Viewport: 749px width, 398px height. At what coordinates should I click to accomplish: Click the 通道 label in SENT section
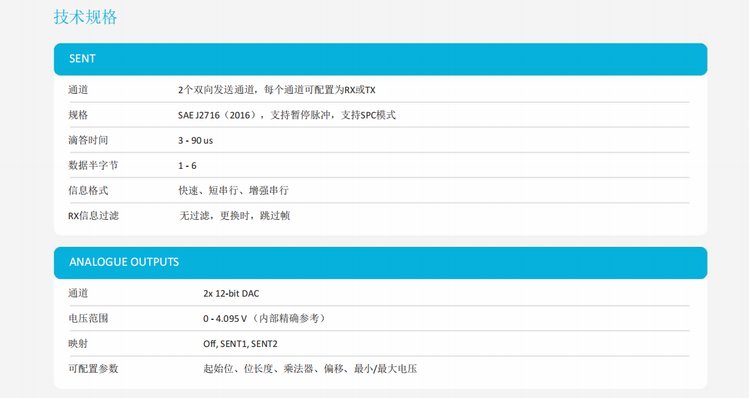(x=78, y=90)
